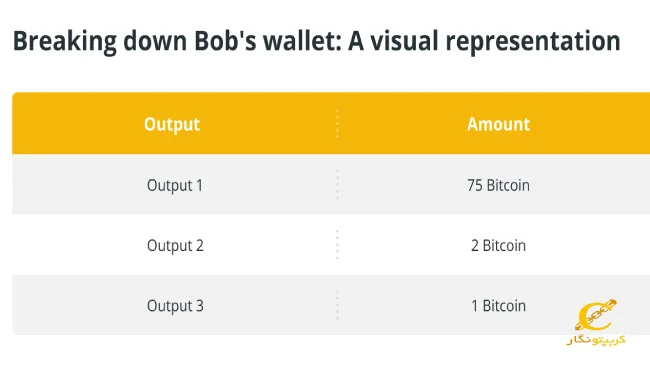The height and width of the screenshot is (365, 650).
Task: Select the "Output 2" cell
Action: click(x=175, y=246)
